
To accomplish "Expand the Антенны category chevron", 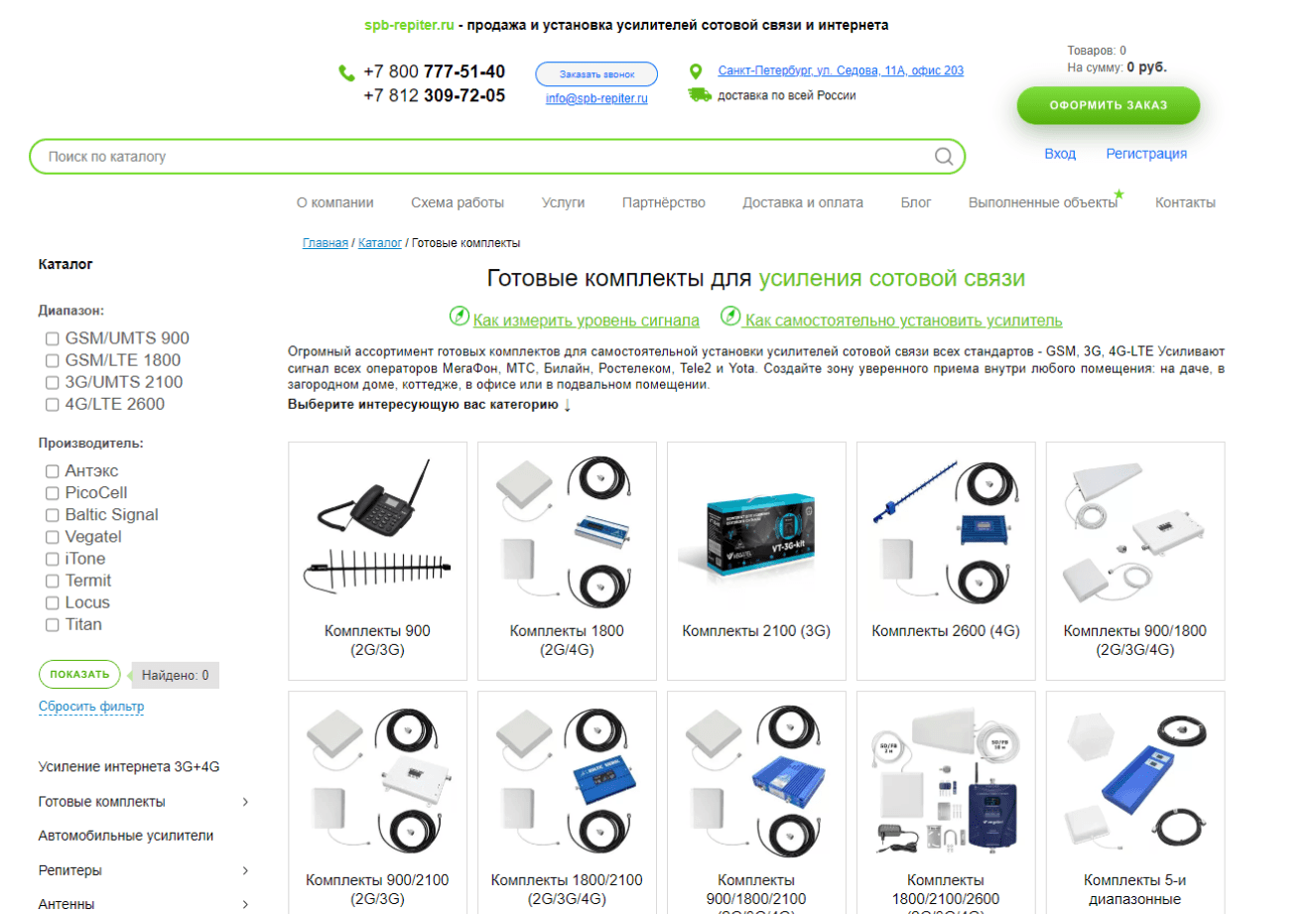I will pyautogui.click(x=245, y=904).
